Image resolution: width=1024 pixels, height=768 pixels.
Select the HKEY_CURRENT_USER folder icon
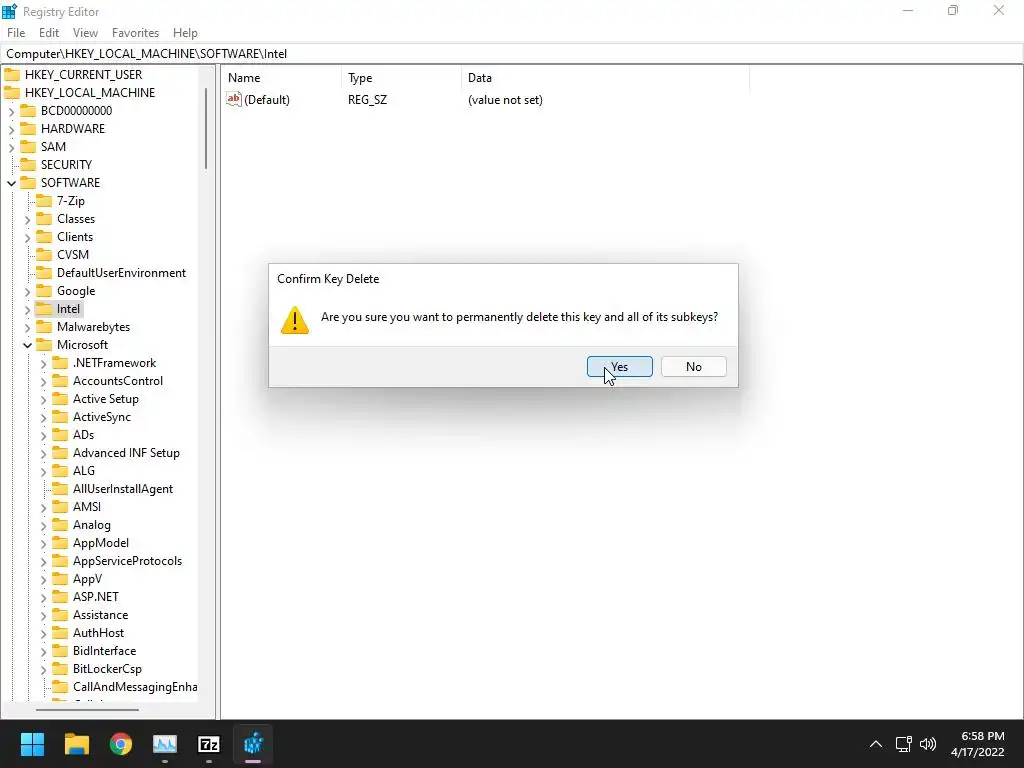(12, 74)
